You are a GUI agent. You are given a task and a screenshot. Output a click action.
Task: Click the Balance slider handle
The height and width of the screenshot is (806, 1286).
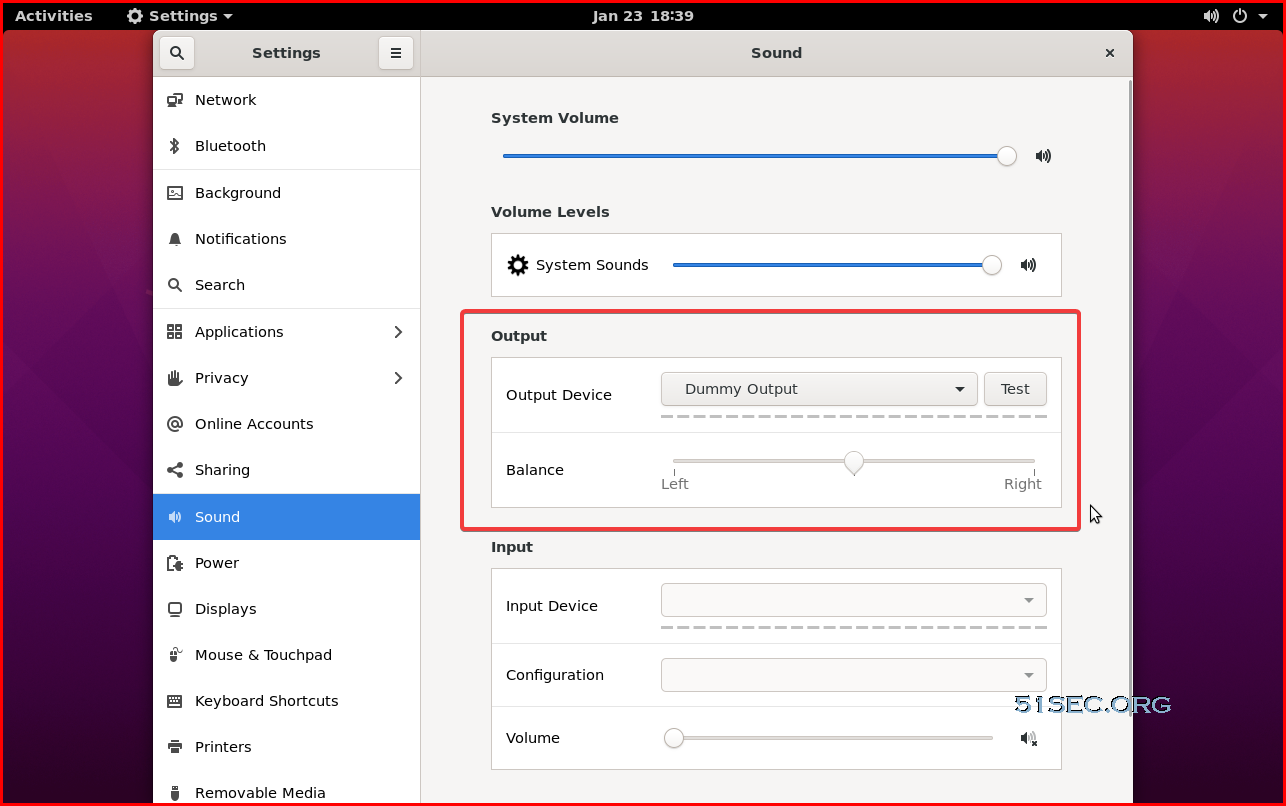[854, 462]
